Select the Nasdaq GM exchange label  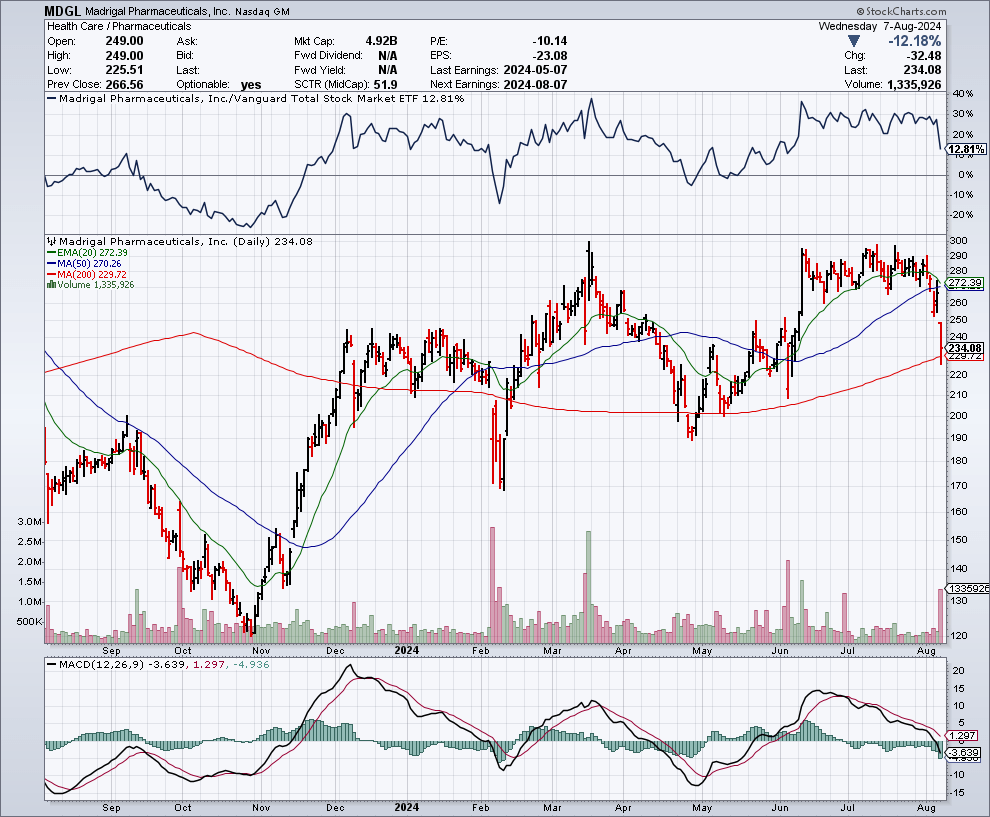(x=266, y=11)
